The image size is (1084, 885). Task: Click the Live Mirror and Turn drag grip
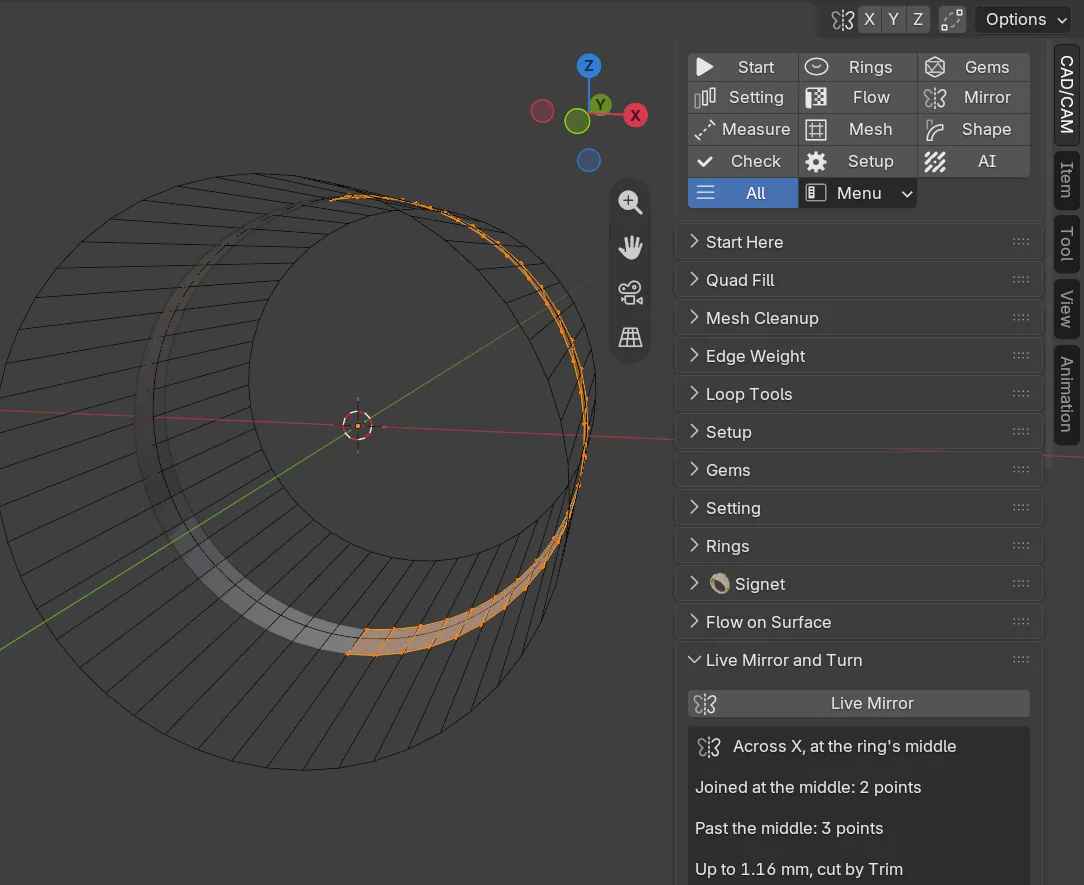coord(1020,660)
